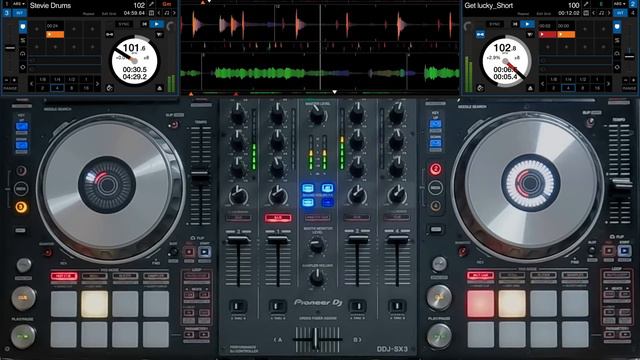Set a loop of 4 beats on left deck
Screen dimensions: 640x360
tap(57, 88)
